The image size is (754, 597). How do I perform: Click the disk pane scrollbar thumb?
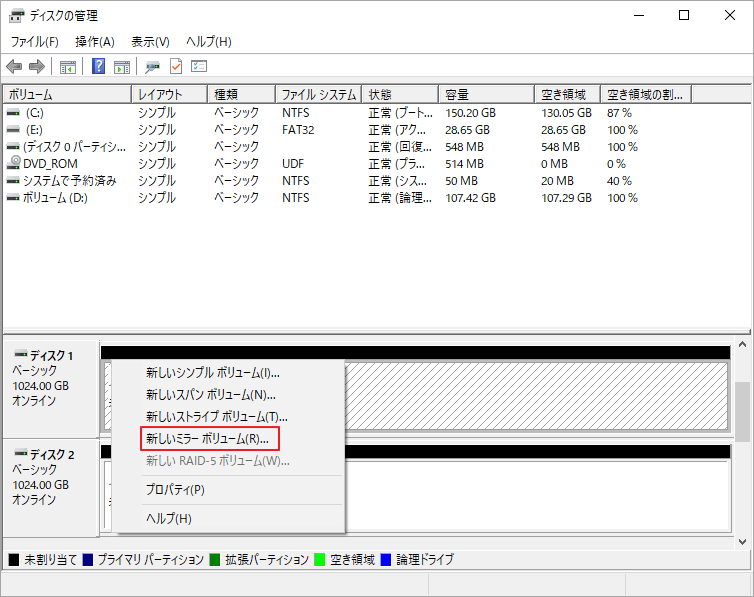pos(742,411)
